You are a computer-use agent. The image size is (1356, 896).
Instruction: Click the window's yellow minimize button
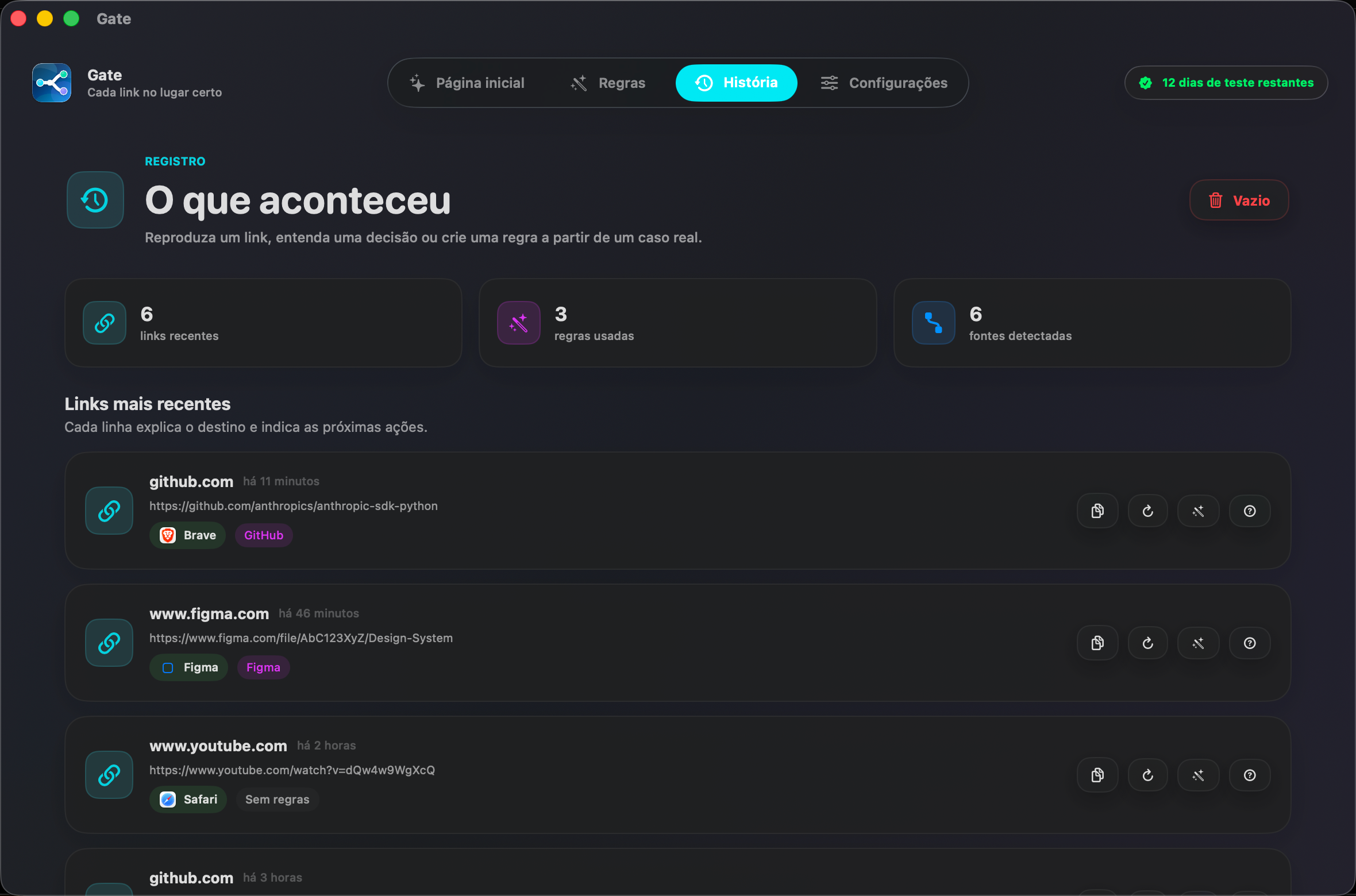pyautogui.click(x=45, y=19)
